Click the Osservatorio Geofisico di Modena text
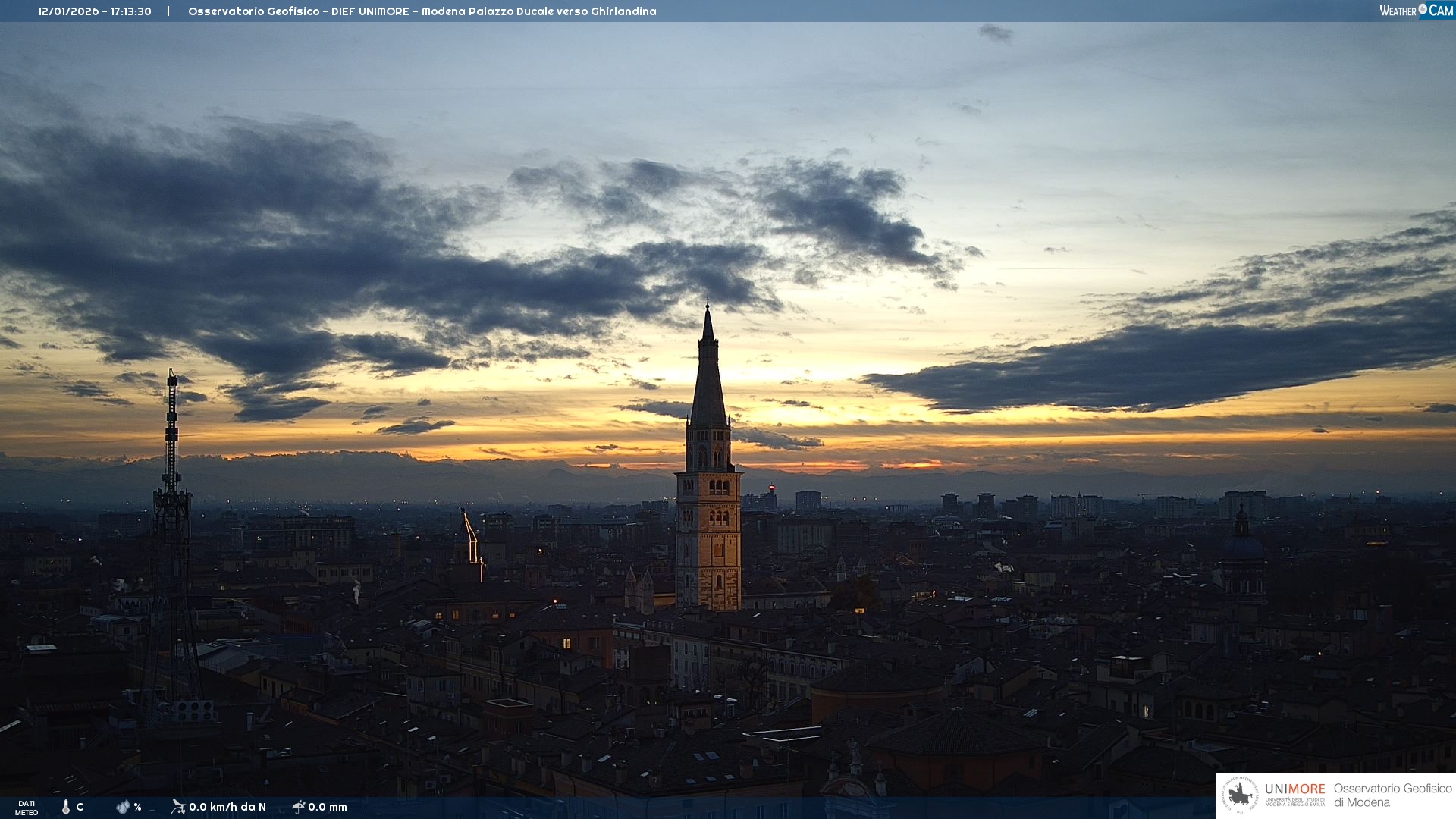The image size is (1456, 819). (x=1392, y=795)
